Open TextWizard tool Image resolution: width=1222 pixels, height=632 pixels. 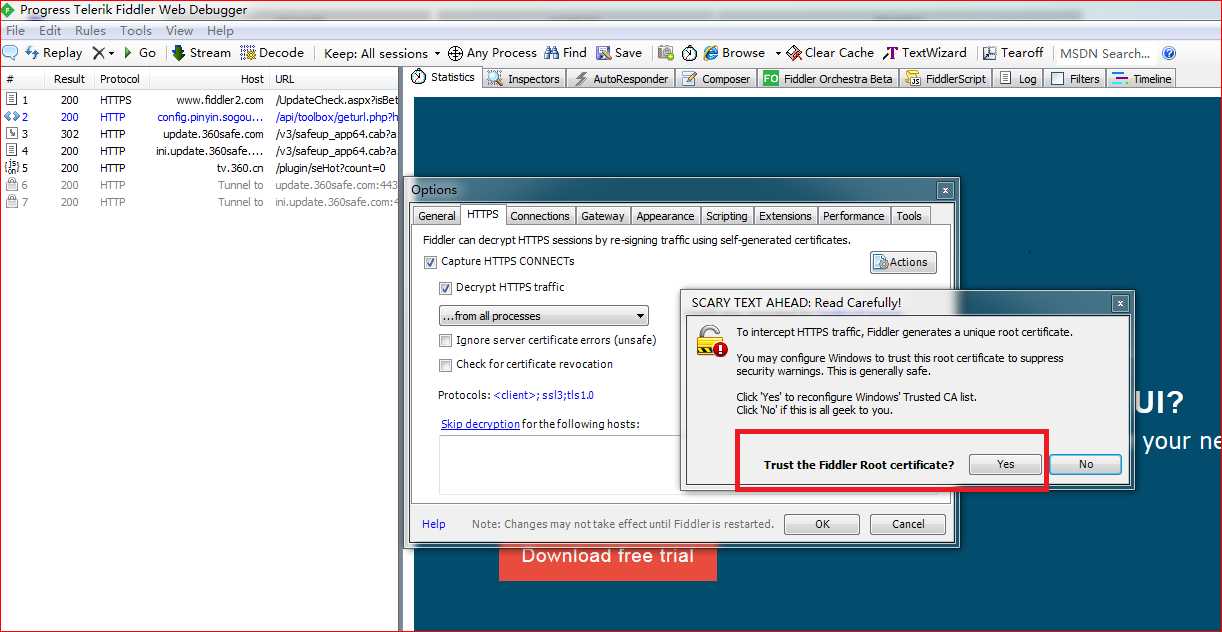[925, 53]
